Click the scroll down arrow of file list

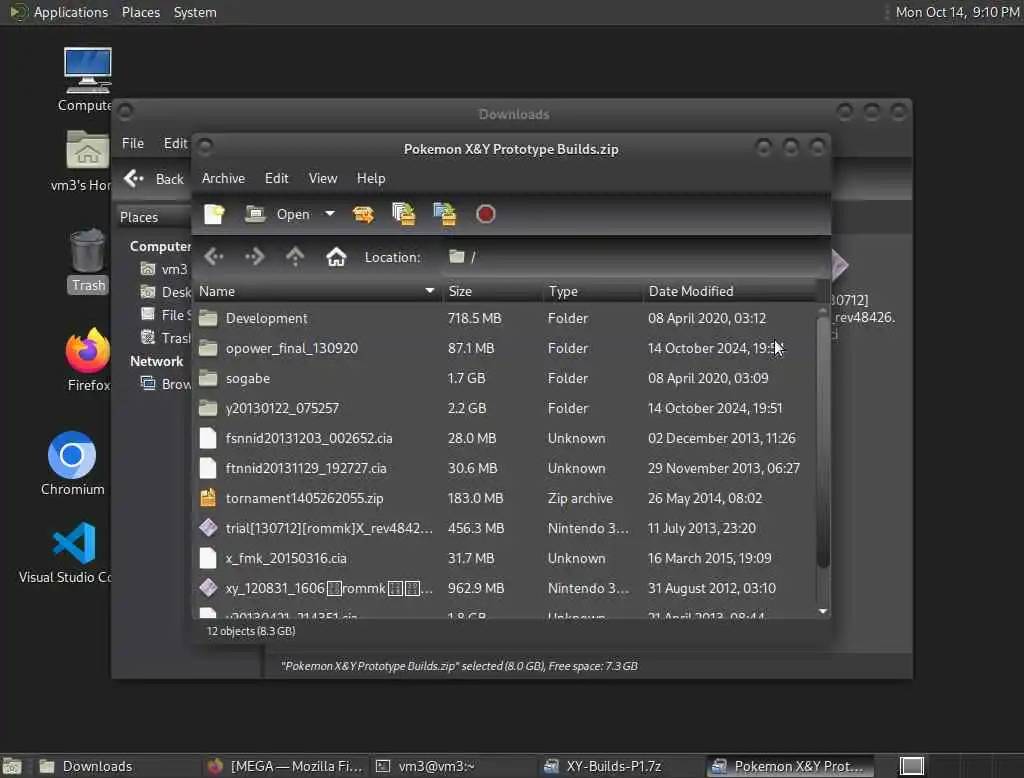[823, 611]
